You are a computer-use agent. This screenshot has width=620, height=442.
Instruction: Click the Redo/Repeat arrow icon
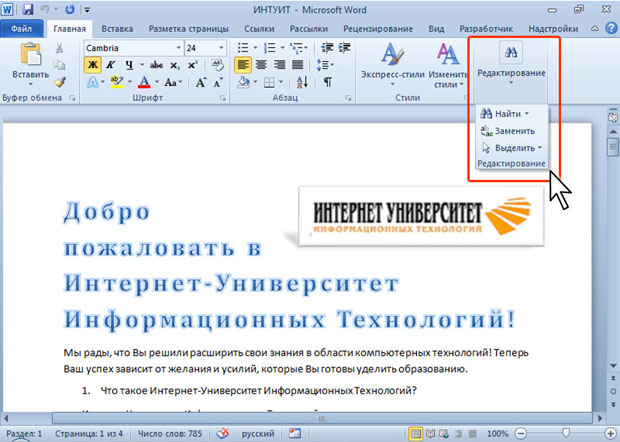click(x=70, y=9)
